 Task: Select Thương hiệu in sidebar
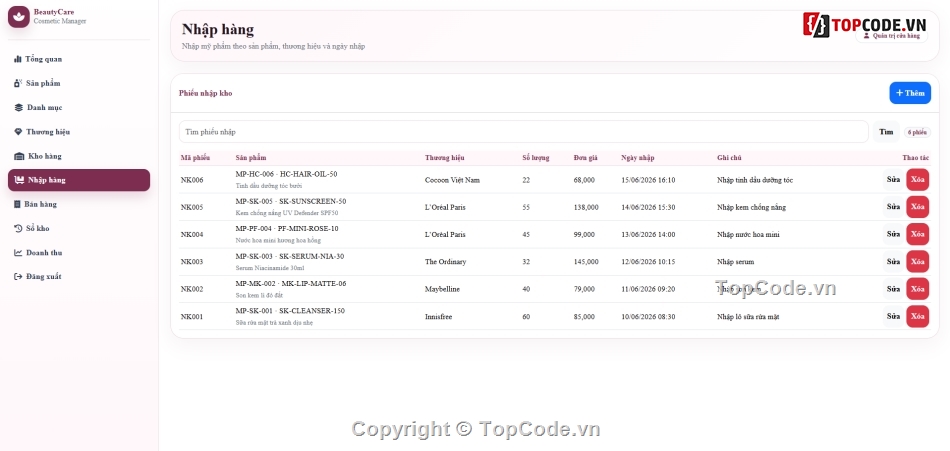79,132
